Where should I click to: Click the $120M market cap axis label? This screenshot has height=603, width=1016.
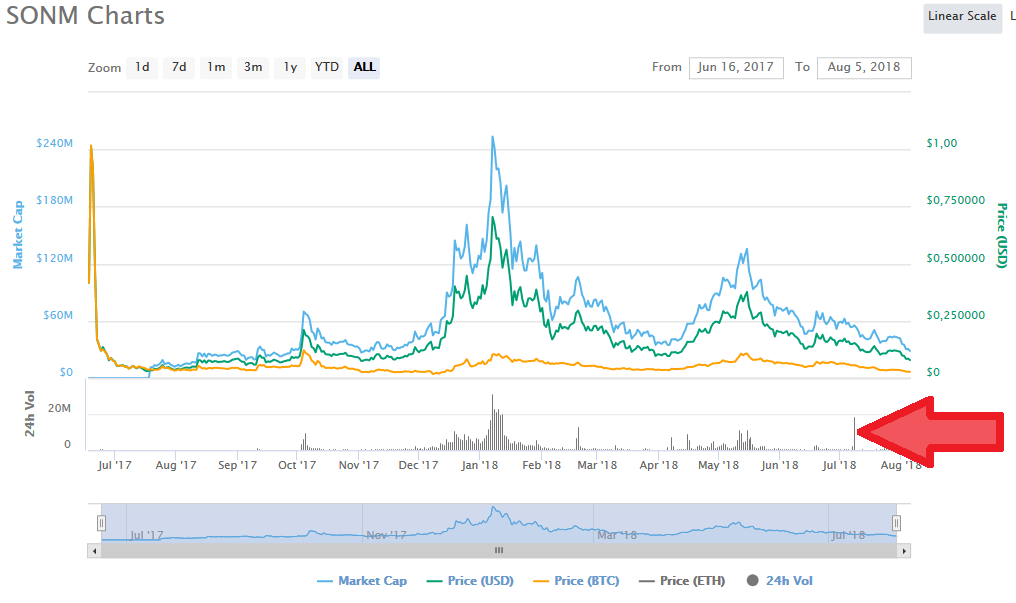coord(54,258)
